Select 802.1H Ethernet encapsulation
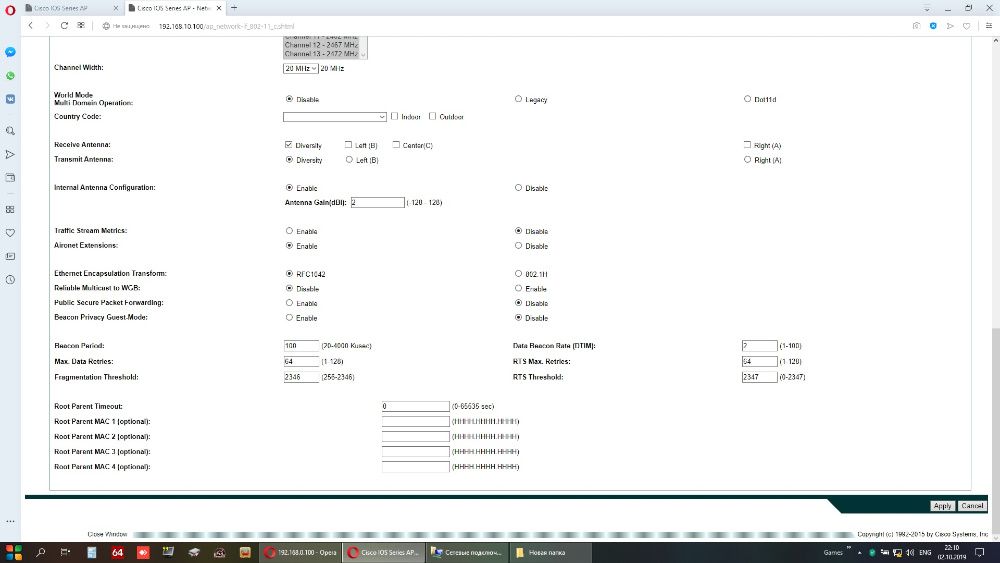The width and height of the screenshot is (1000, 563). coord(518,274)
